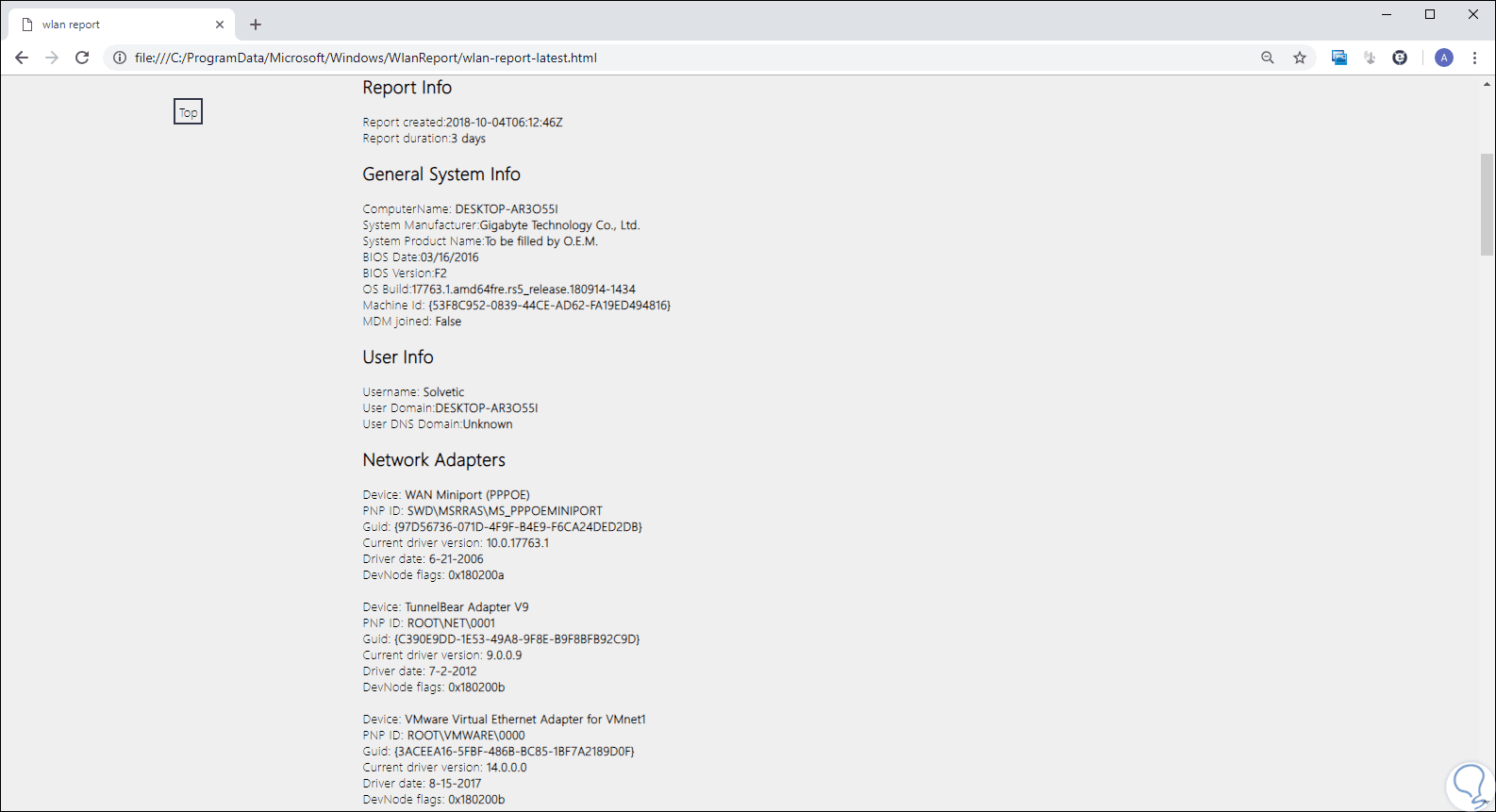Click the driver version 14.0.0.0 line
Image resolution: width=1496 pixels, height=812 pixels.
(x=445, y=768)
